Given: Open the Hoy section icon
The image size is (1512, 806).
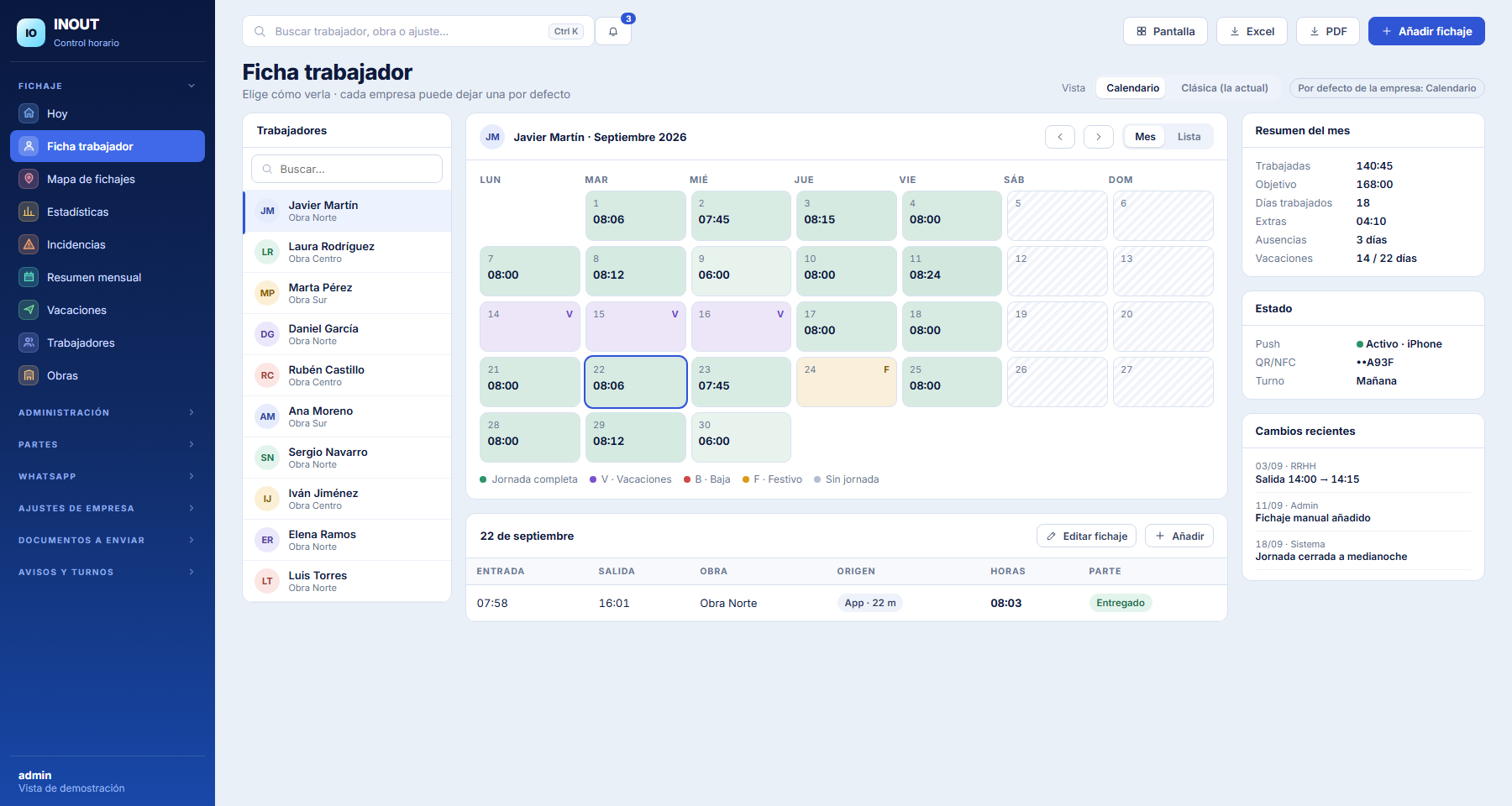Looking at the screenshot, I should 29,113.
